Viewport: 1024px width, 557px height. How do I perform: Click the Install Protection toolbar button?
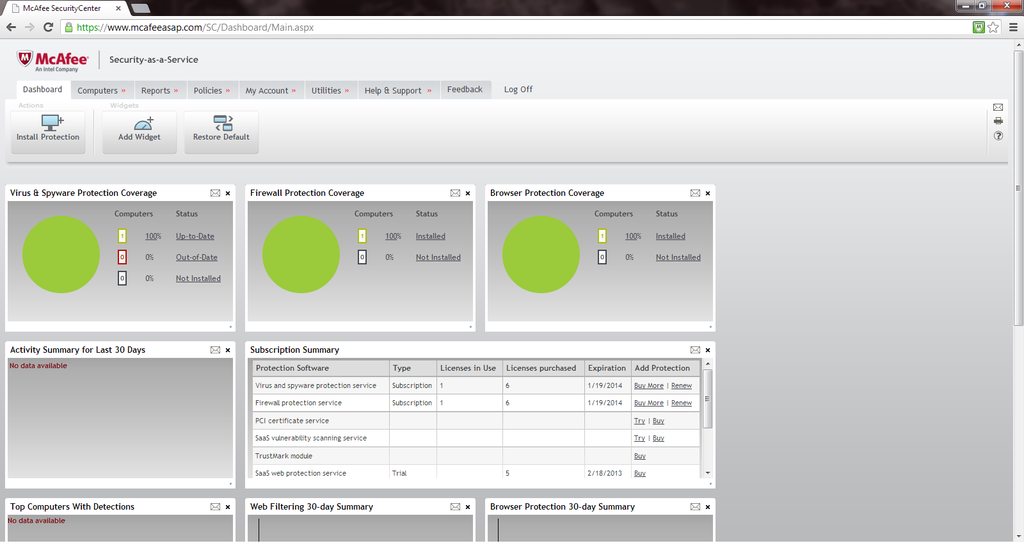48,132
